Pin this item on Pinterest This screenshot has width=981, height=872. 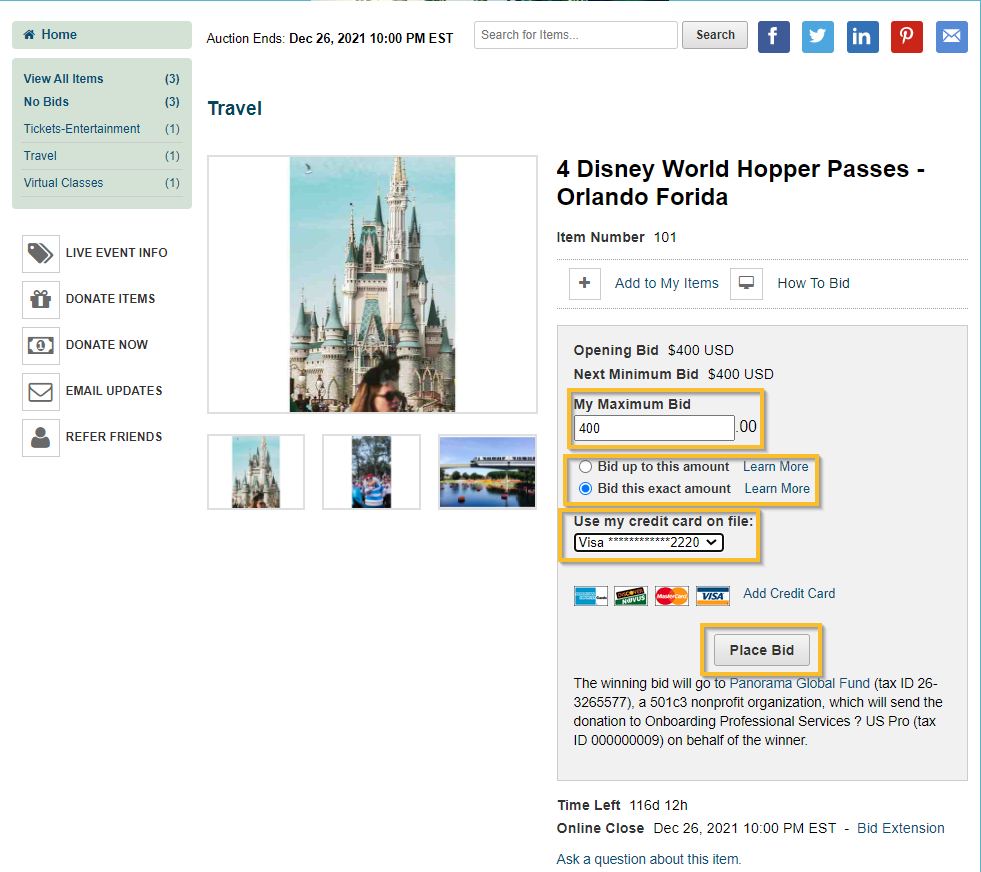(907, 37)
